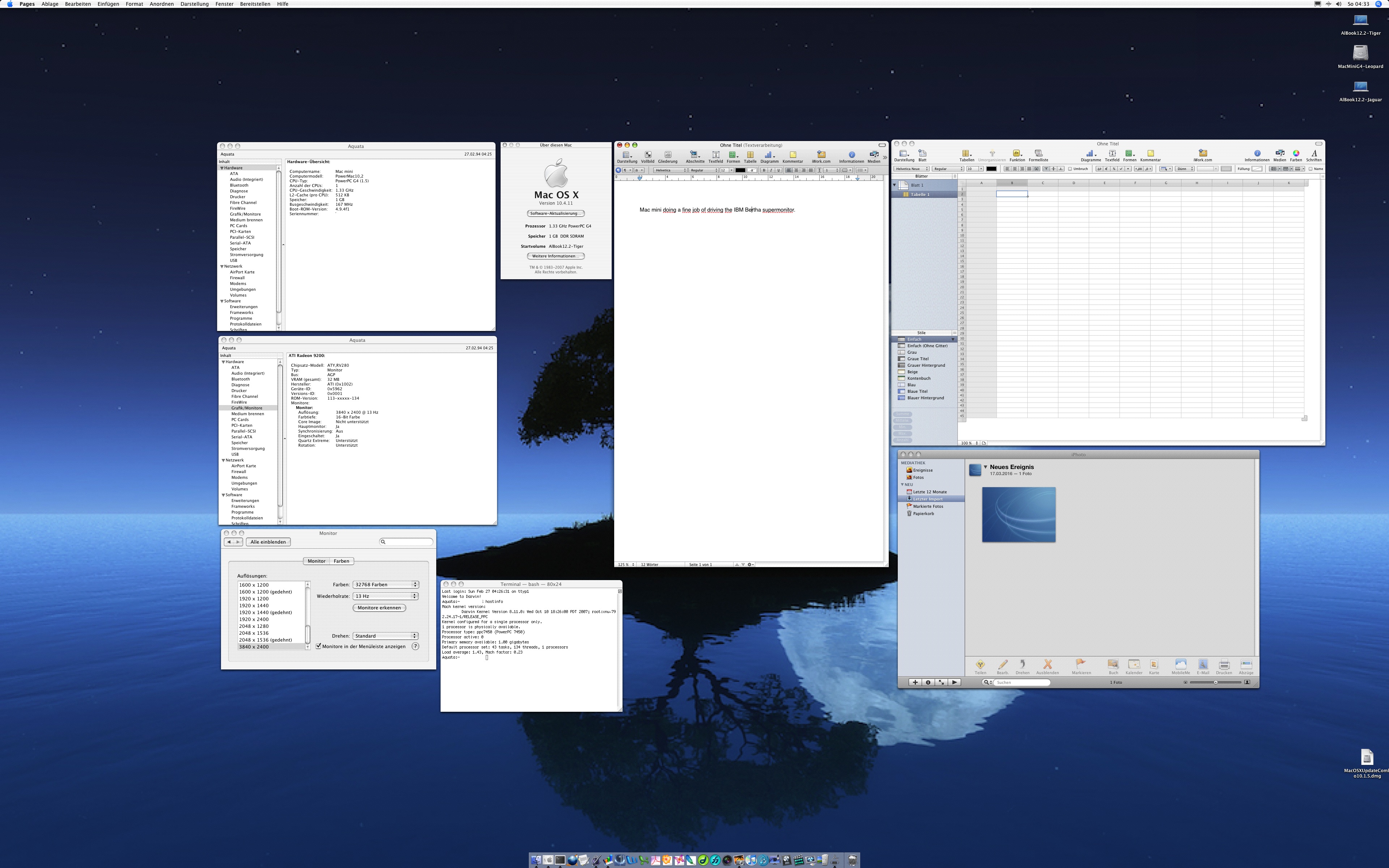1389x868 pixels.
Task: Enable the Umbruch checkbox in Numbers
Action: (x=1070, y=169)
